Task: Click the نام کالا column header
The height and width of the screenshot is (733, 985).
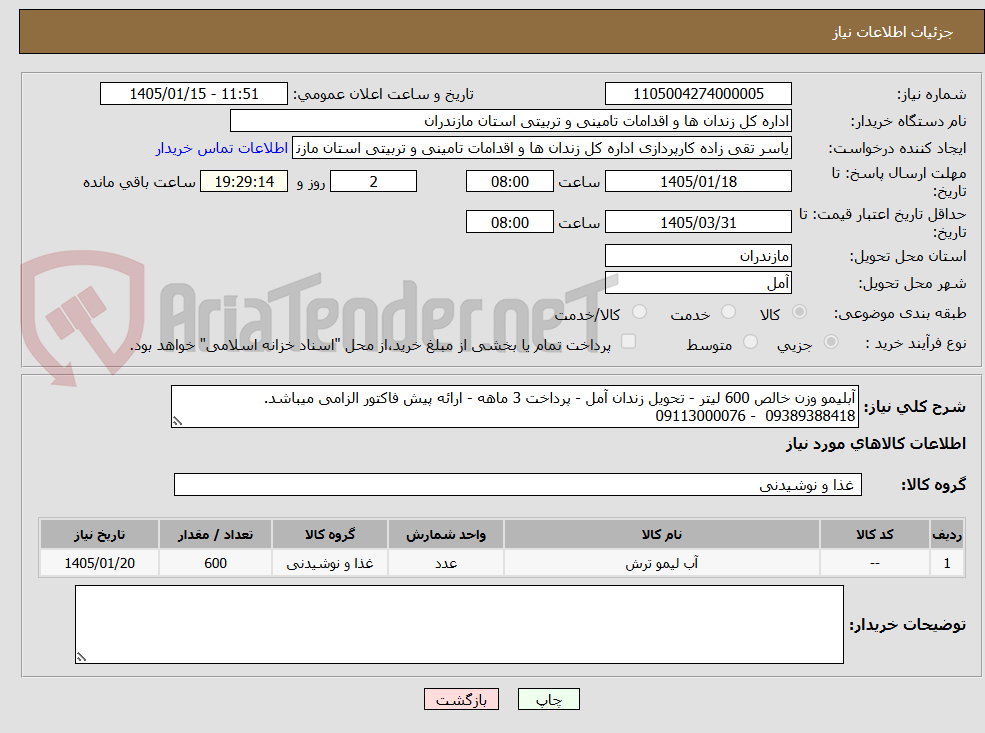Action: tap(661, 535)
